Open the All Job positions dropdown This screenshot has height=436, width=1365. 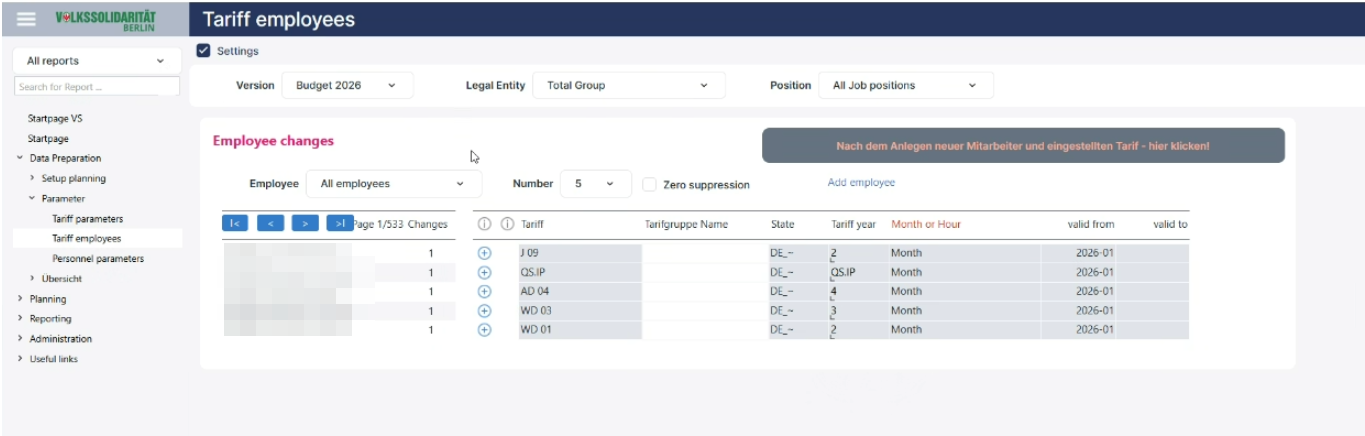(906, 85)
